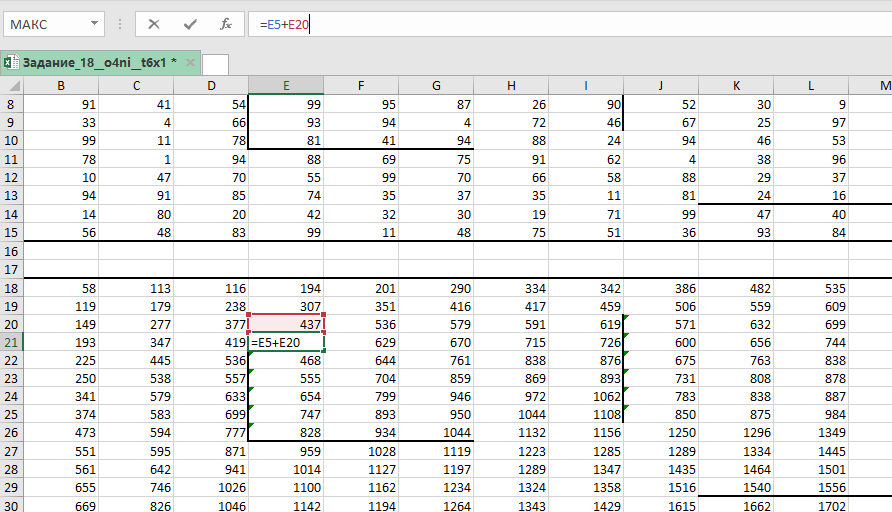Click Excel file icon on document tab
This screenshot has height=512, width=892.
pyautogui.click(x=10, y=63)
